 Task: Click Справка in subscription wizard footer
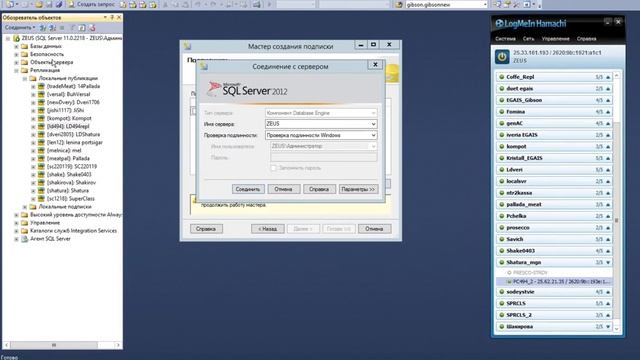pos(206,229)
